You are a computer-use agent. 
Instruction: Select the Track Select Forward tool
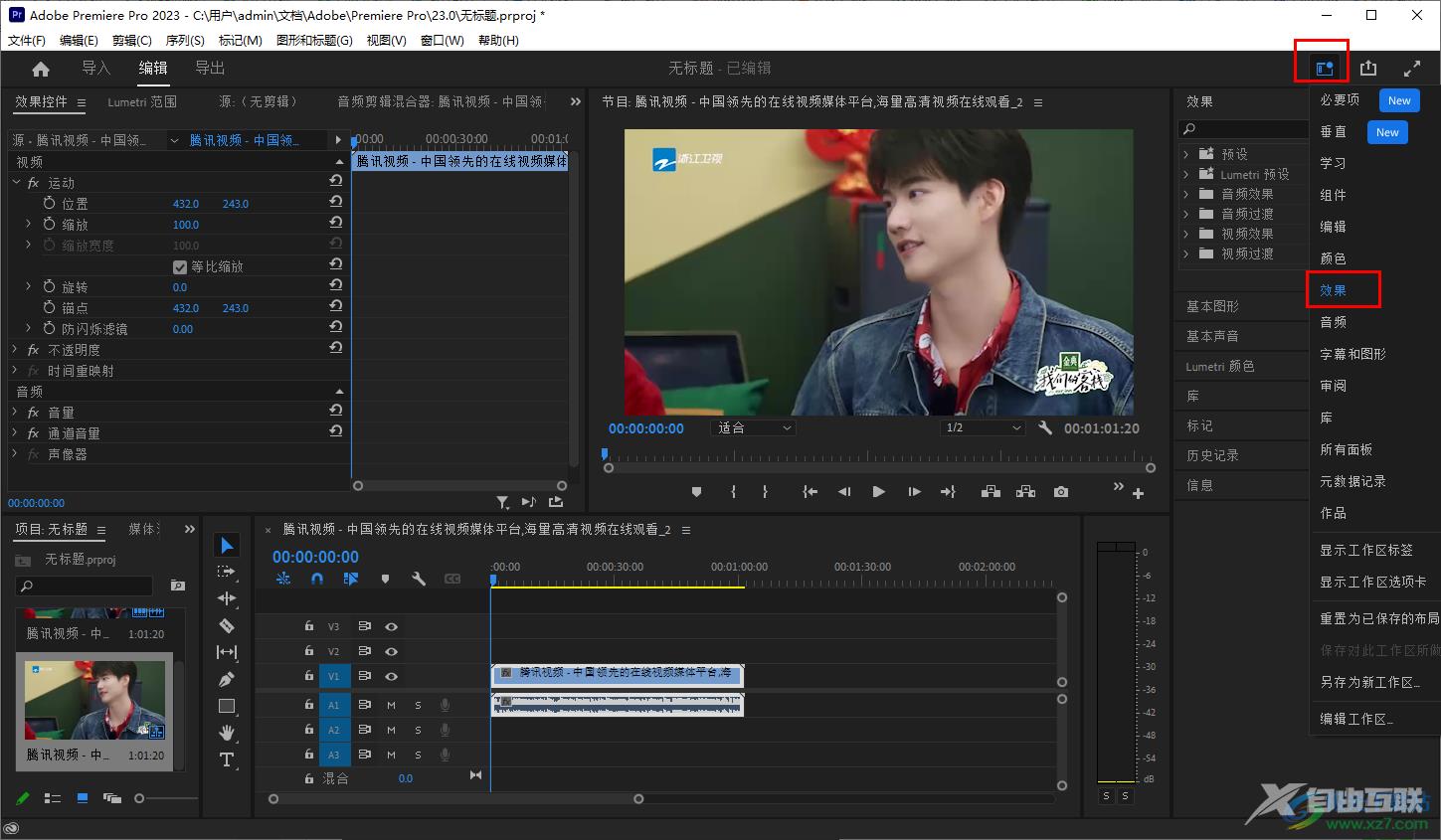tap(227, 572)
